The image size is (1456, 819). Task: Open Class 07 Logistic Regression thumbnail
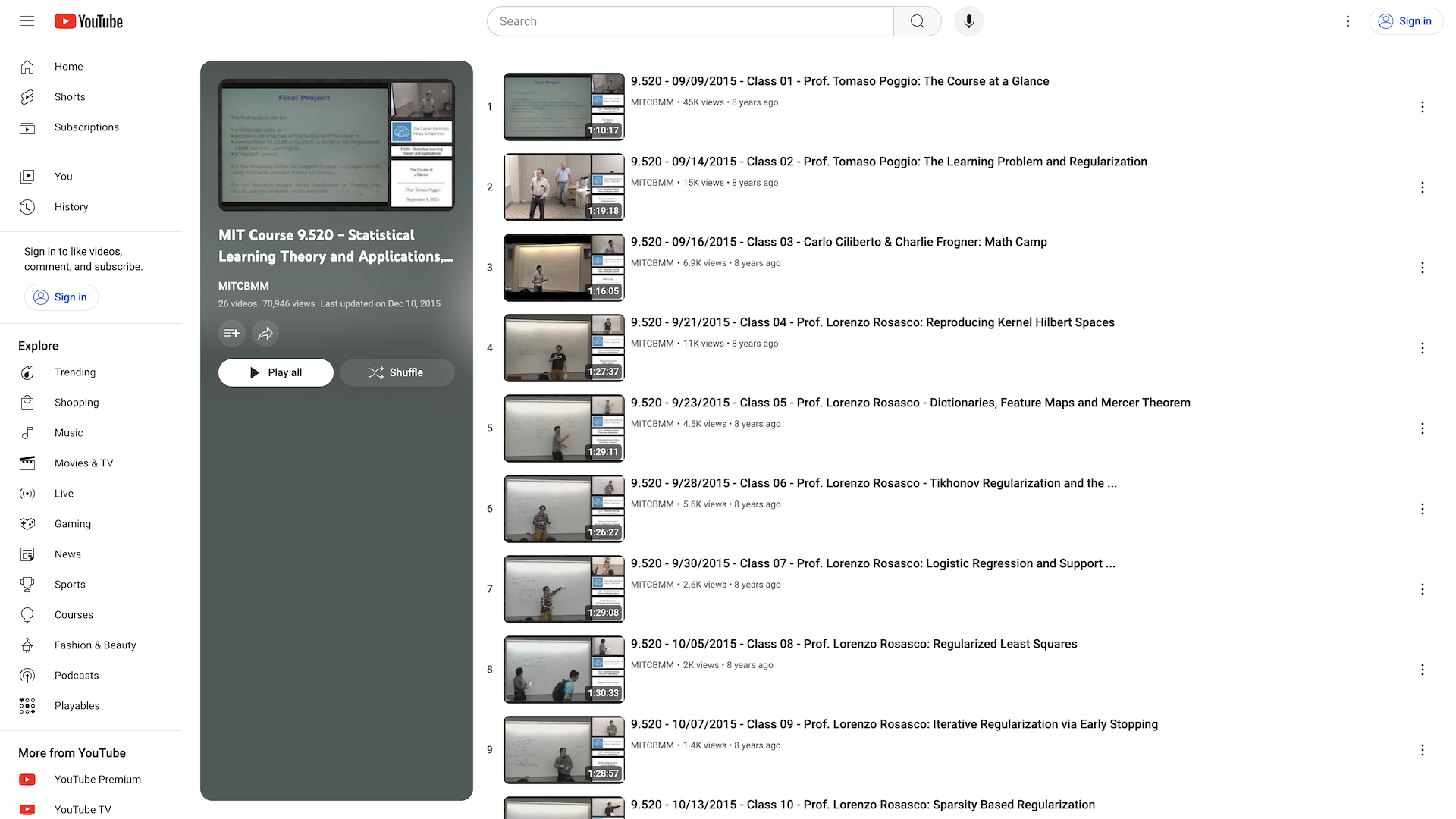pos(564,589)
